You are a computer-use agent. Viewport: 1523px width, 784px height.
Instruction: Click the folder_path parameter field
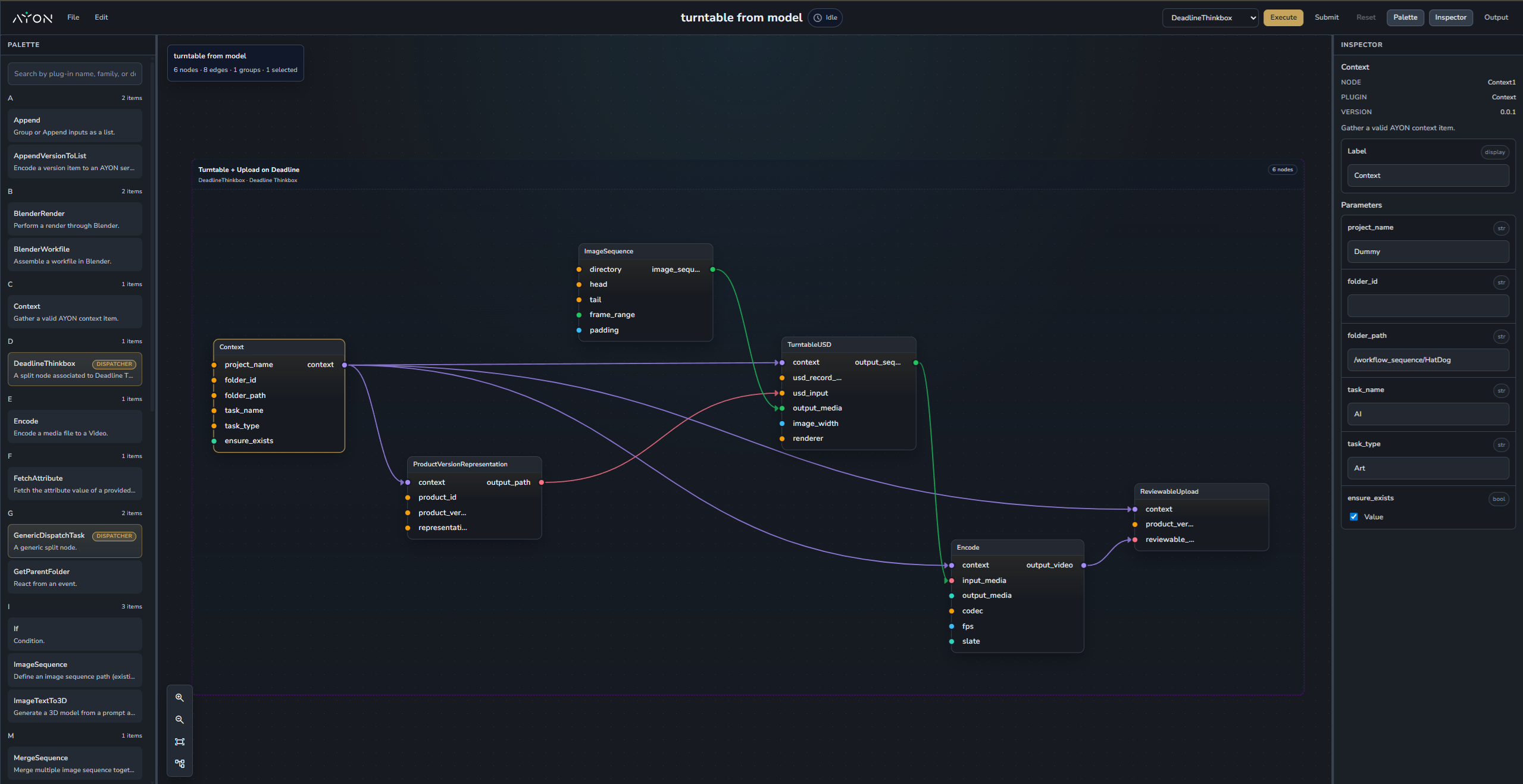(1427, 360)
